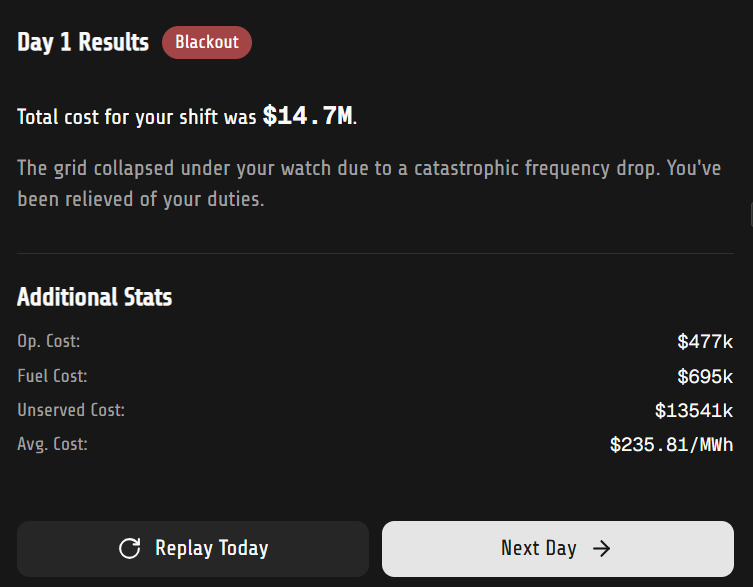Click the 'Total cost for your shift' text
This screenshot has width=753, height=587.
137,117
